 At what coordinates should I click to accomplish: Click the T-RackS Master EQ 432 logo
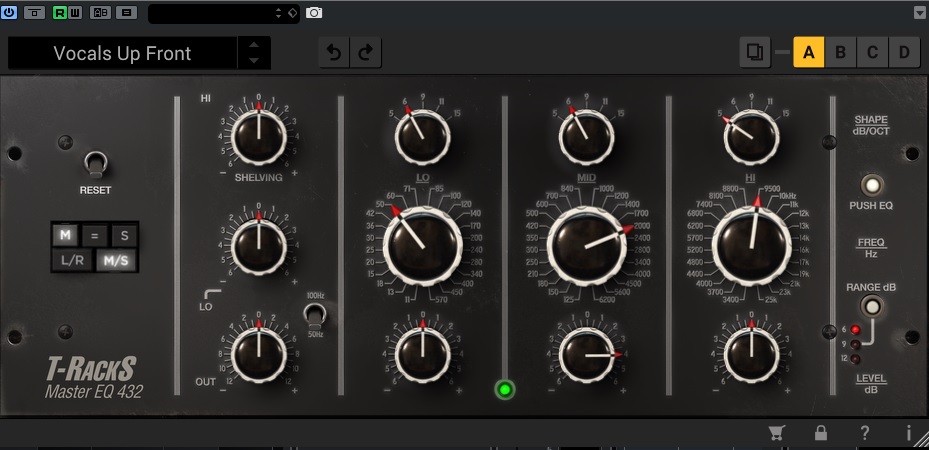tap(94, 377)
